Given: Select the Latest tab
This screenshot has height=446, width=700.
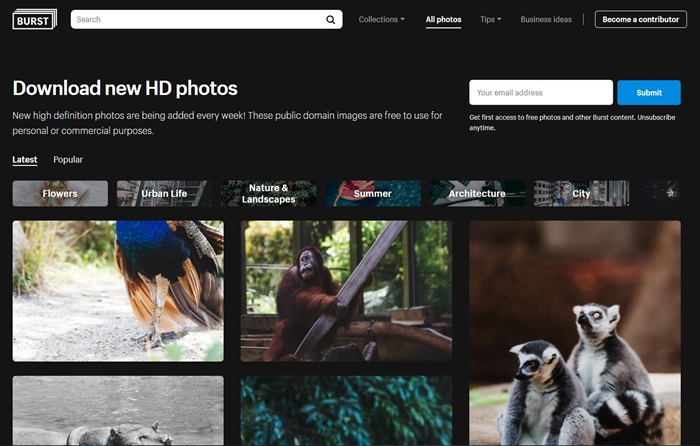Looking at the screenshot, I should [x=25, y=160].
